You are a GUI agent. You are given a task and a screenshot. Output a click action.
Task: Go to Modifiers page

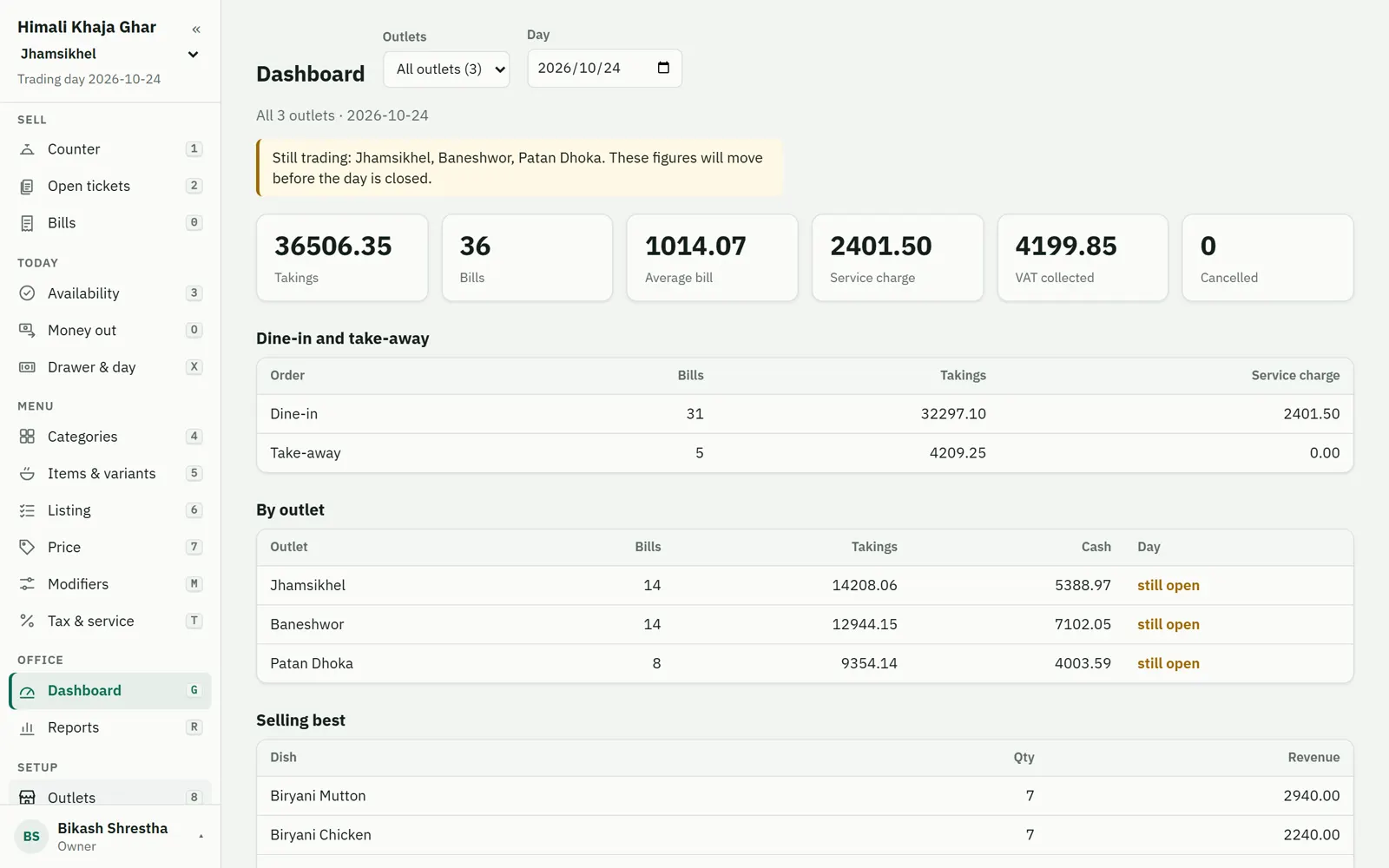click(110, 584)
